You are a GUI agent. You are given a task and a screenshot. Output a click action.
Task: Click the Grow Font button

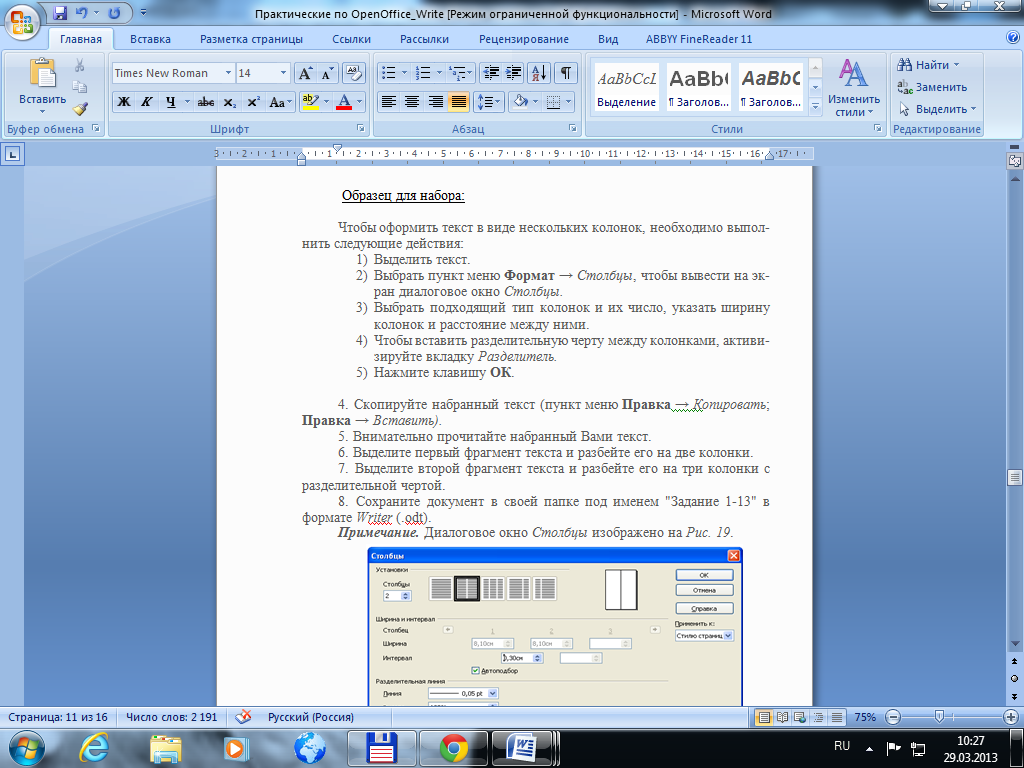pos(305,73)
